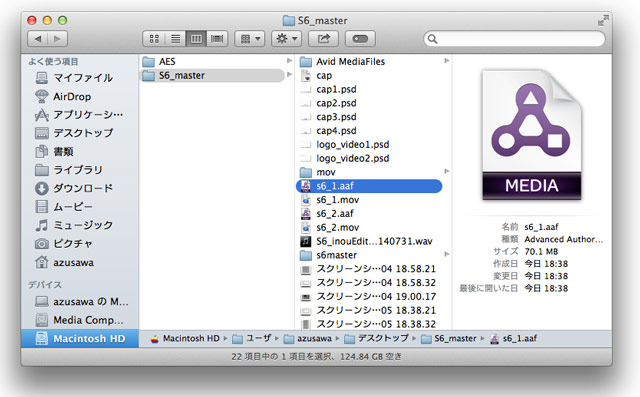Open デスクトップ in the sidebar
This screenshot has height=397, width=640.
point(74,133)
